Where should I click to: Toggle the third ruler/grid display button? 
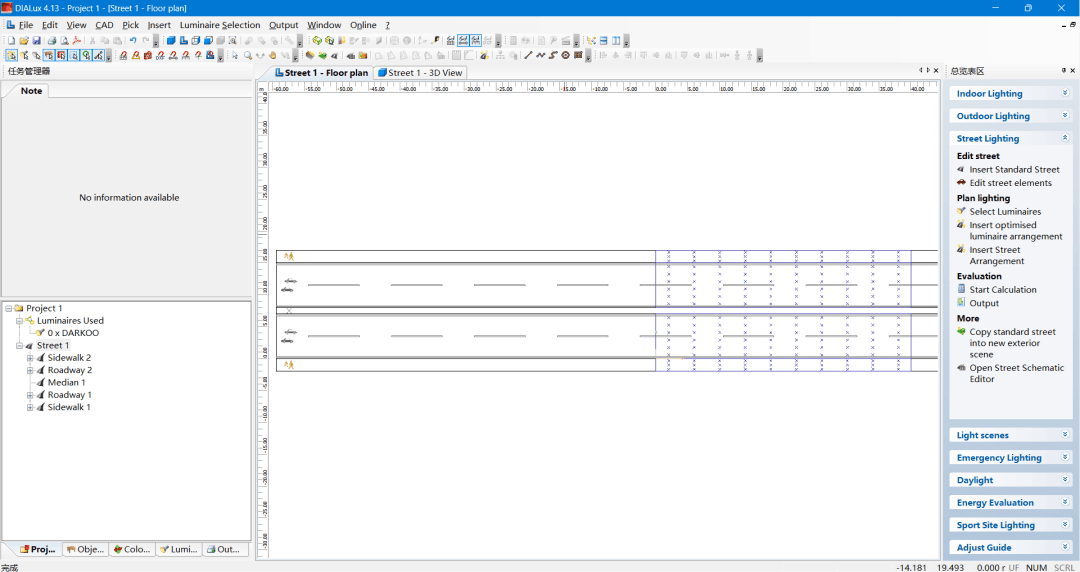476,41
